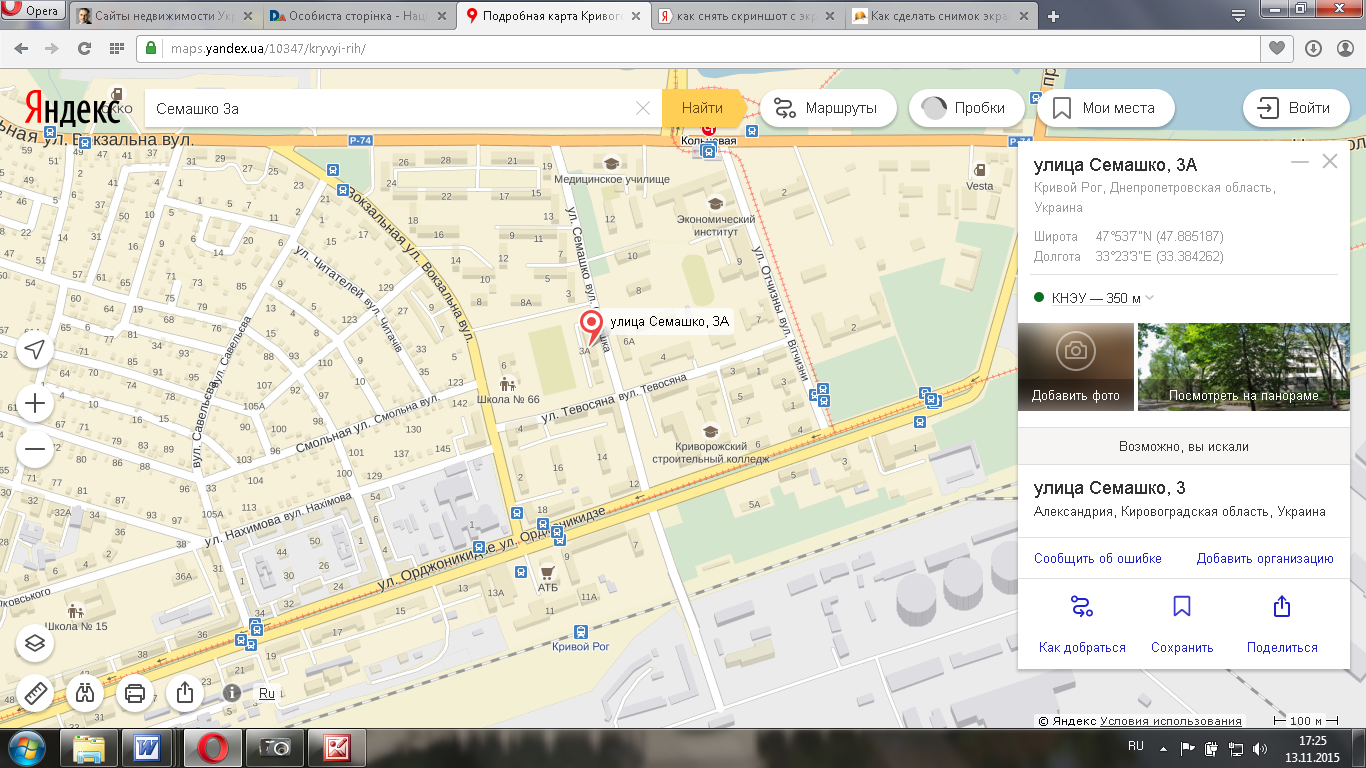Image resolution: width=1366 pixels, height=768 pixels.
Task: Click the "Vesta" gas station icon
Action: tap(979, 170)
